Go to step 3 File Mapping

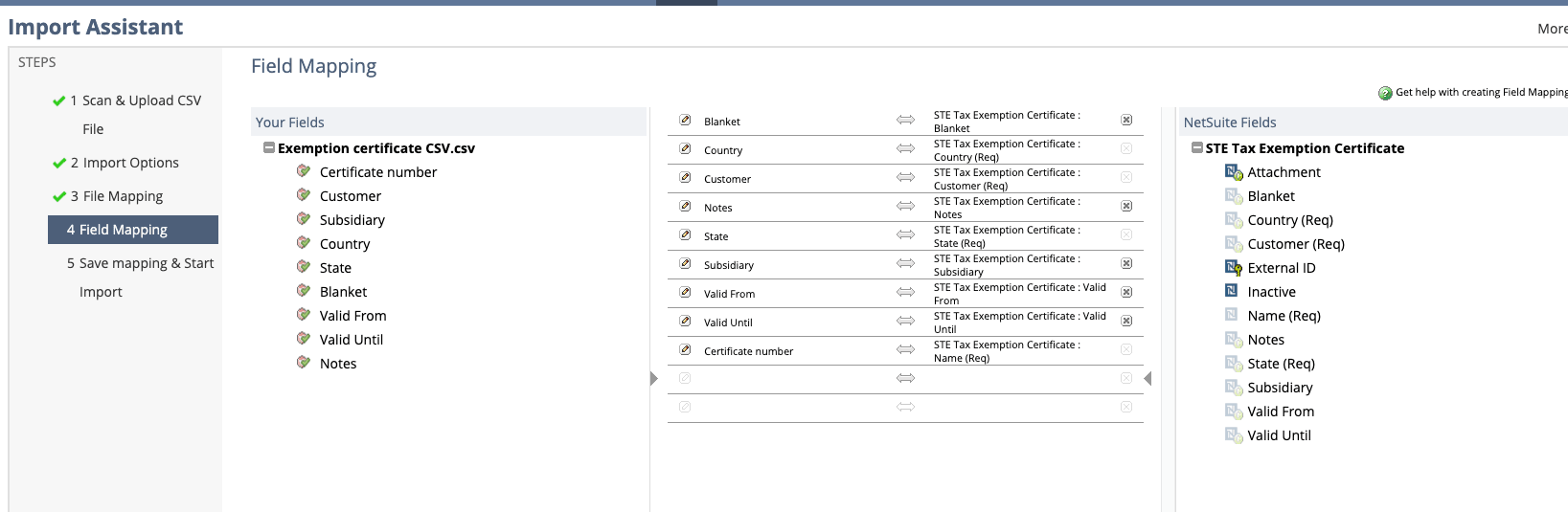coord(123,196)
